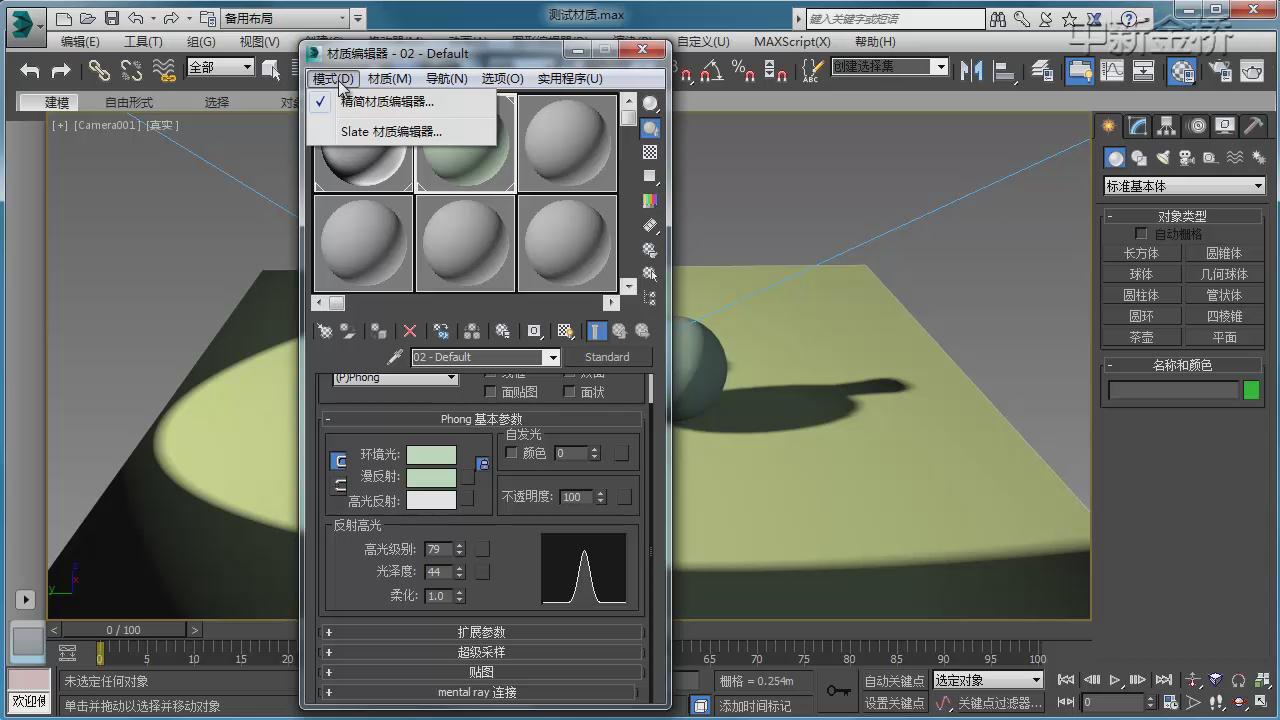Screen dimensions: 1280x720
Task: Click Select and Link chain icon
Action: point(99,70)
